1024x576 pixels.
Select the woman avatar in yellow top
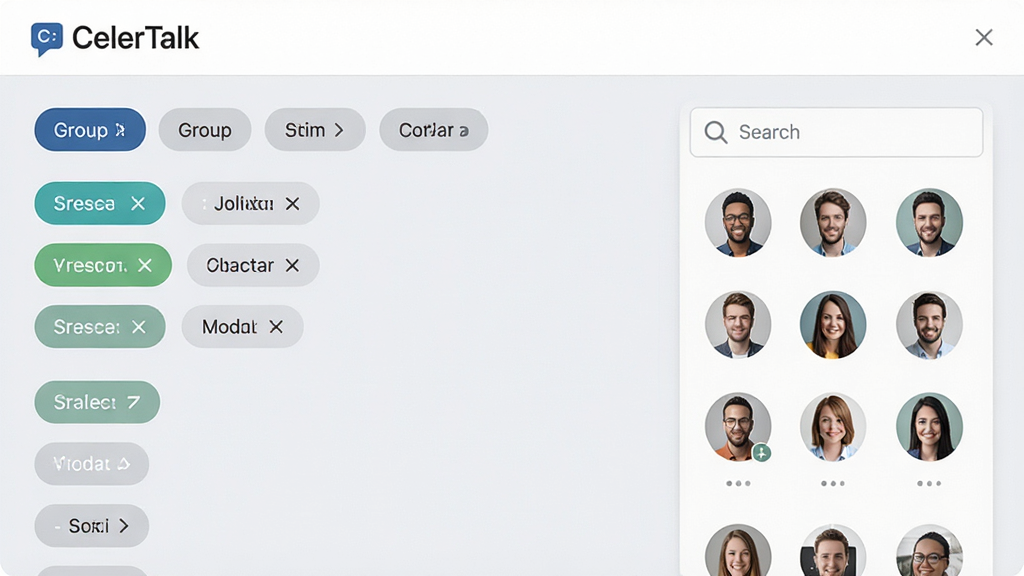point(833,325)
